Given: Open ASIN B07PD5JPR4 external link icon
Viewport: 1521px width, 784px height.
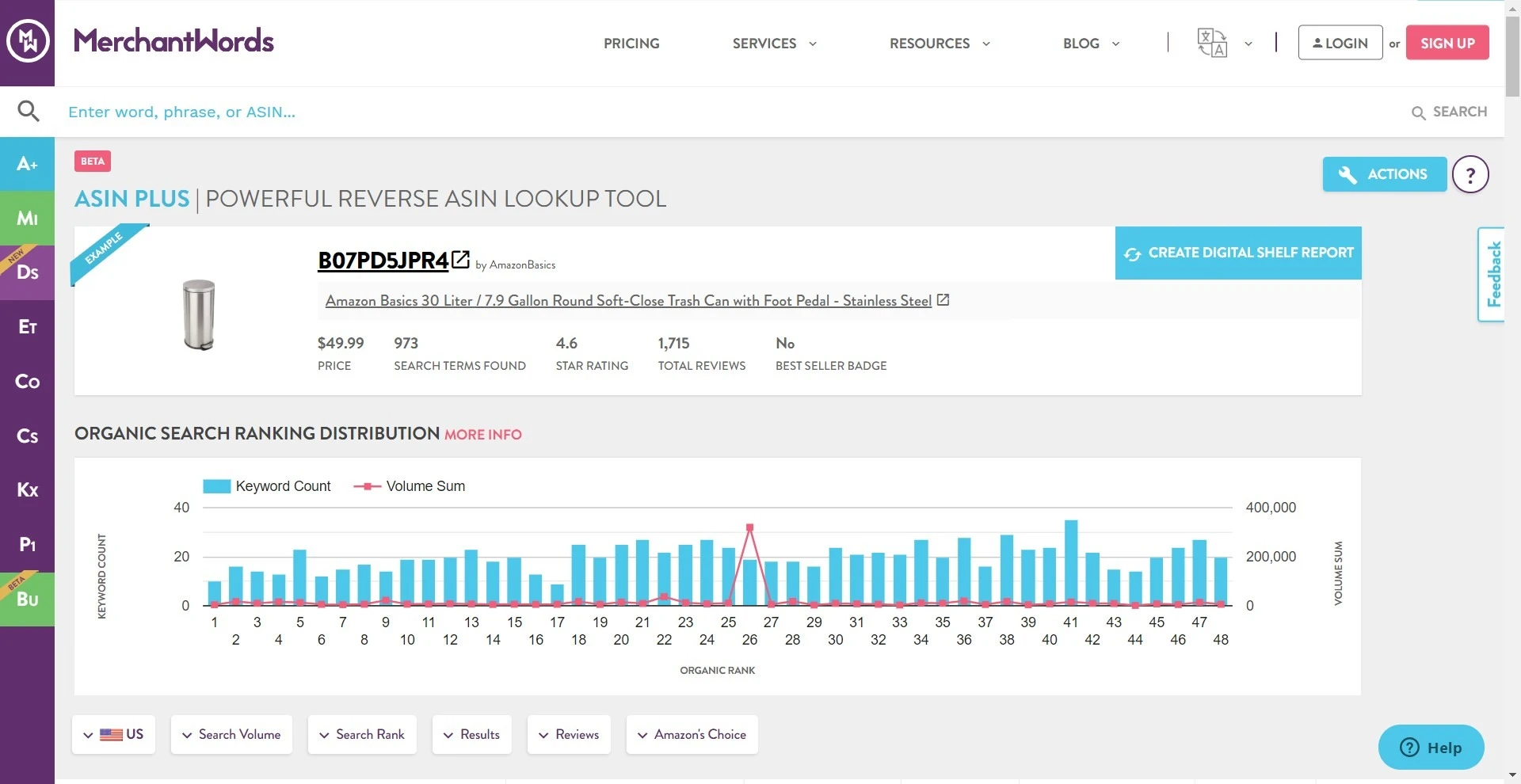Looking at the screenshot, I should [x=461, y=259].
